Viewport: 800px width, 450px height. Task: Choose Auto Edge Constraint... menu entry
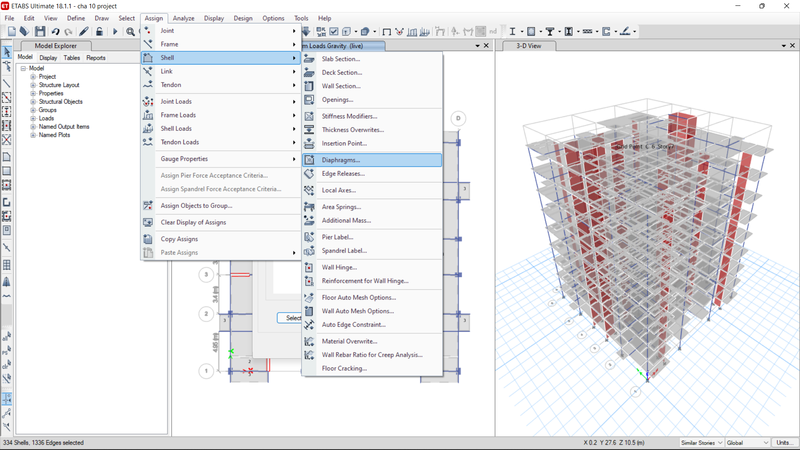(x=372, y=324)
